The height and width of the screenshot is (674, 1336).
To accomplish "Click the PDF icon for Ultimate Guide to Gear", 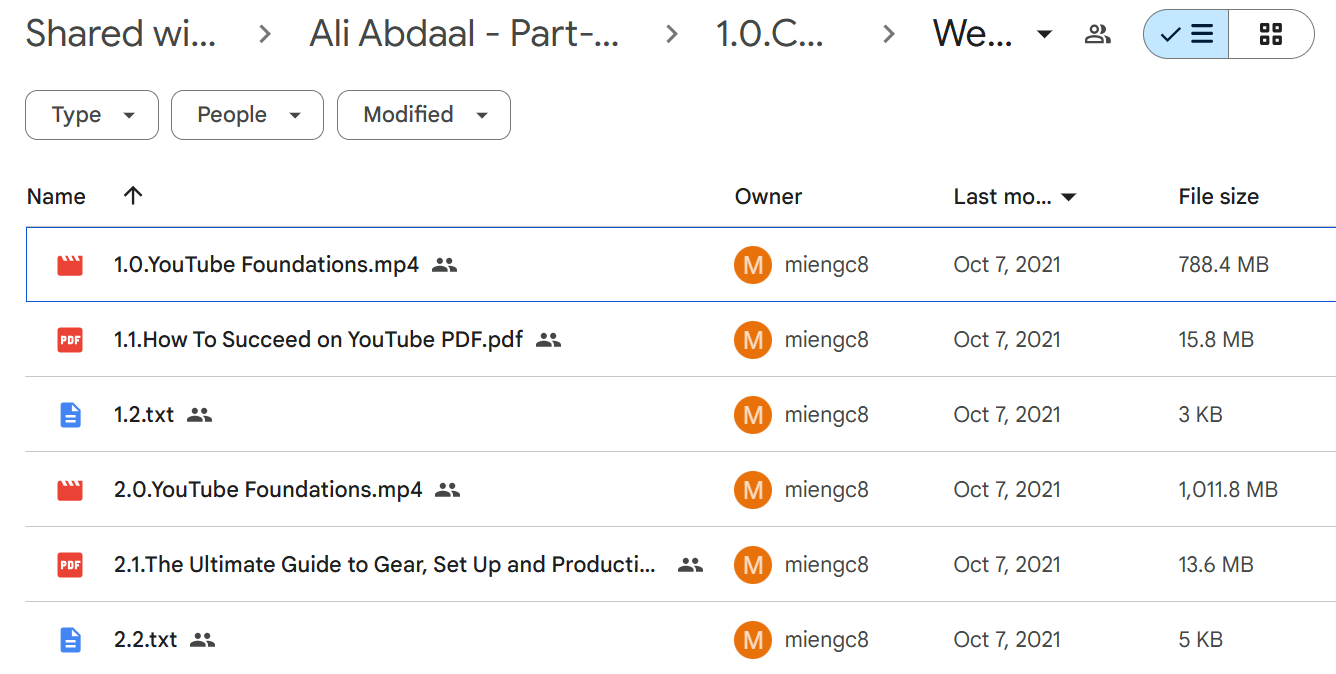I will coord(70,565).
